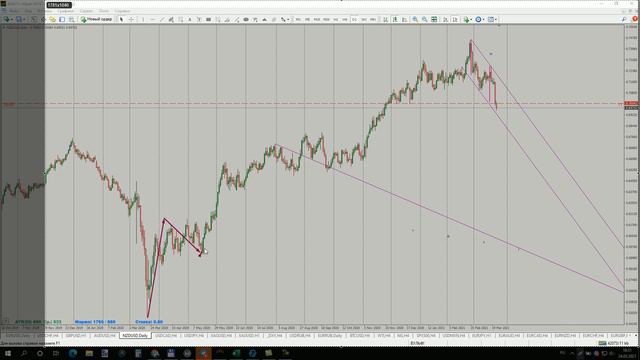Switch to the USDJPY chart tab
Screen dimensions: 640x360
point(193,336)
